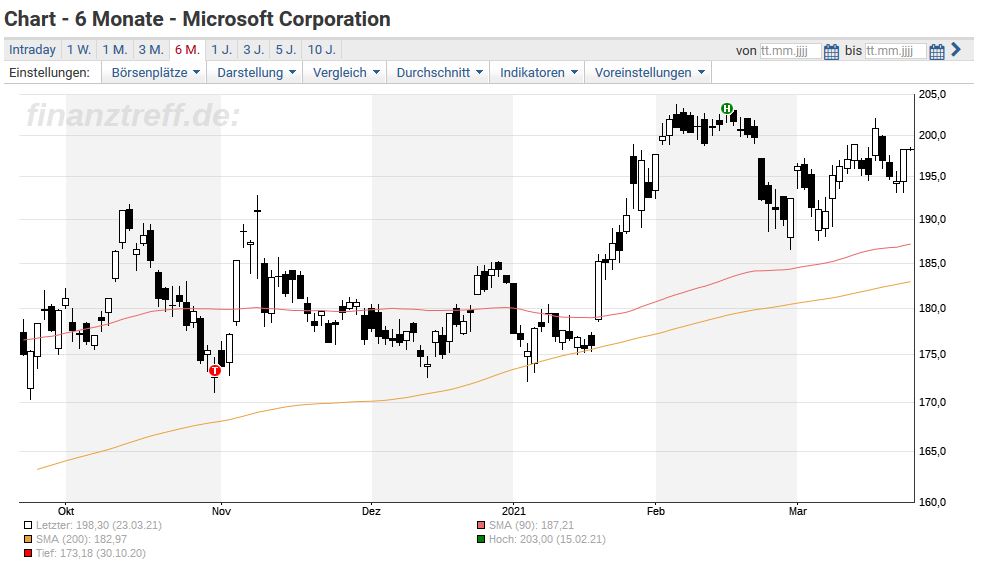This screenshot has height=572, width=981.
Task: Expand the Darstellung dropdown
Action: click(x=256, y=73)
